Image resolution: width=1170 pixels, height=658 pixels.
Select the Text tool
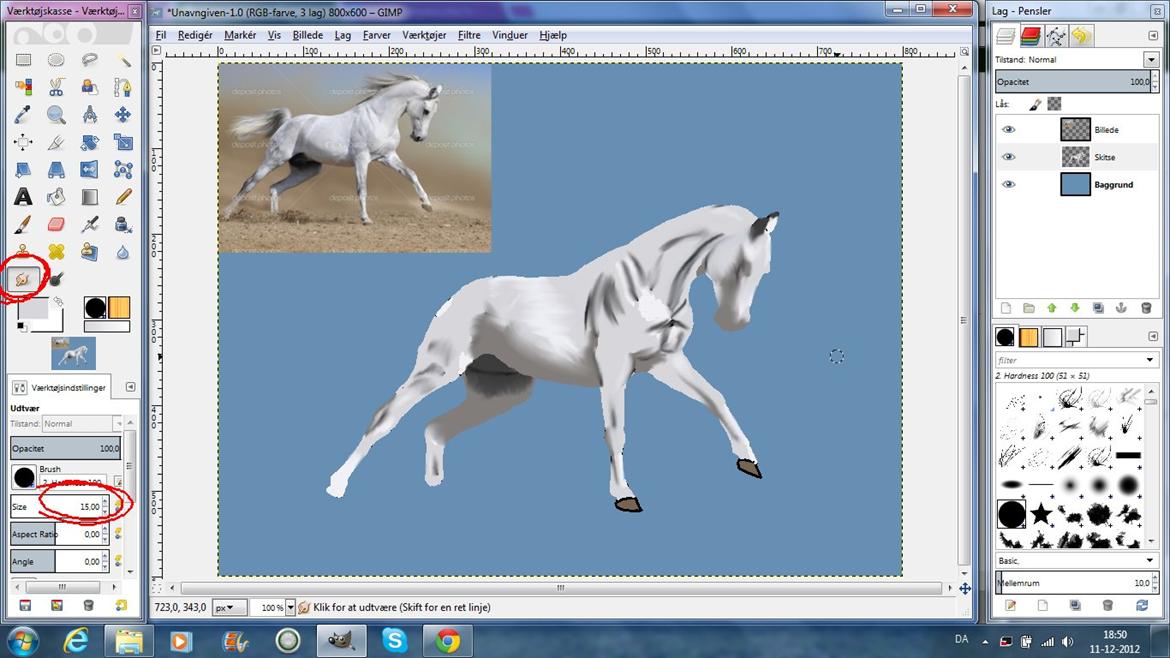click(x=22, y=197)
